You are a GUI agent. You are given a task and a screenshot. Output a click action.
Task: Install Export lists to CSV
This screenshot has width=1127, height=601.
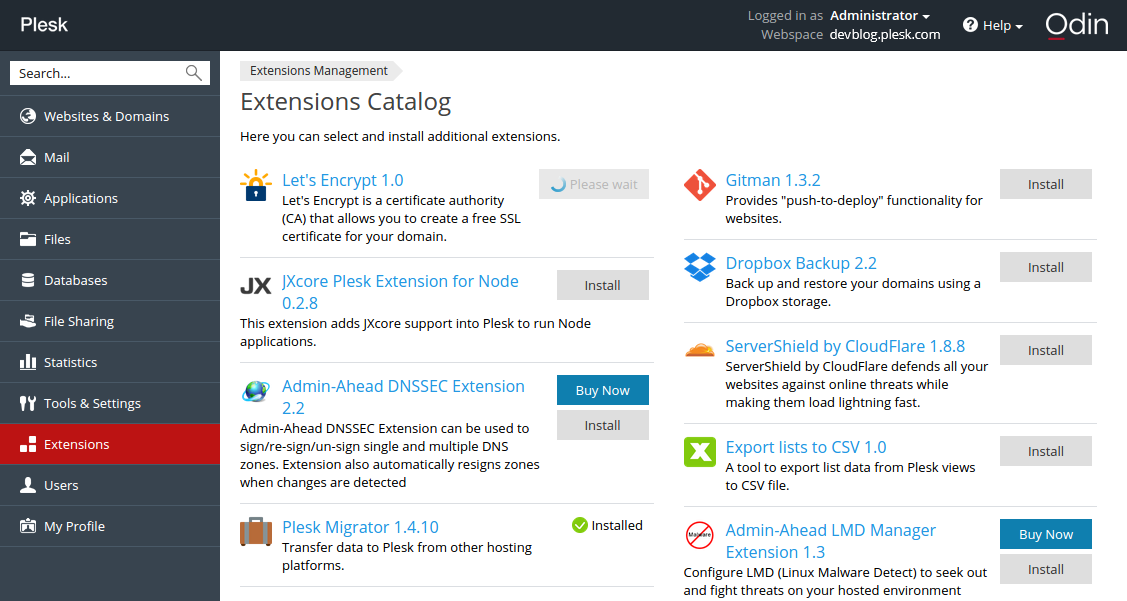[1045, 451]
